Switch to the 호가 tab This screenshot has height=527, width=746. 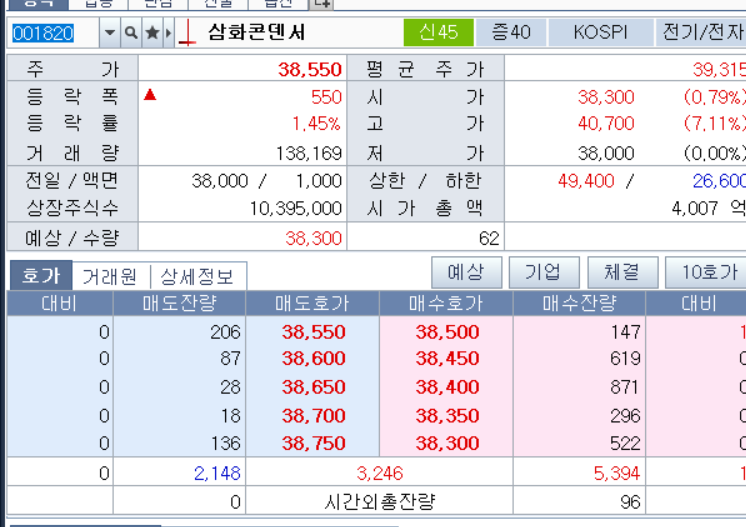click(41, 275)
